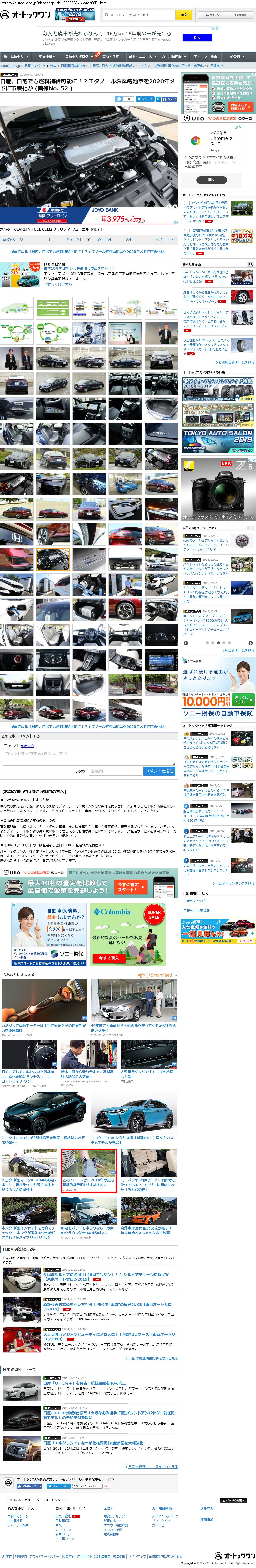Click the Chrome logo in sidebar ad
The height and width of the screenshot is (1568, 256).
coord(195,141)
